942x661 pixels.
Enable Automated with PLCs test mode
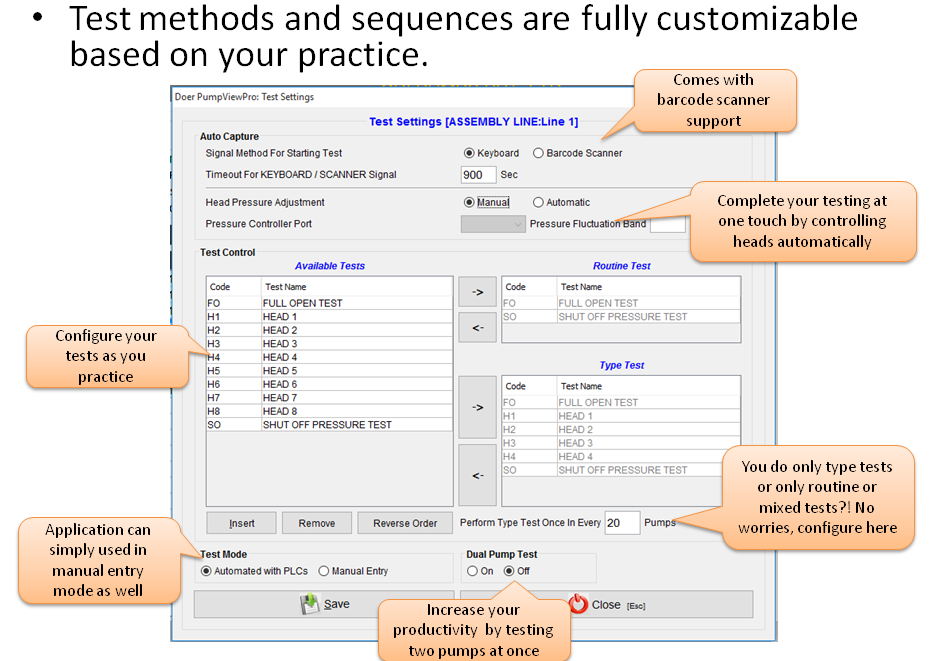coord(207,571)
